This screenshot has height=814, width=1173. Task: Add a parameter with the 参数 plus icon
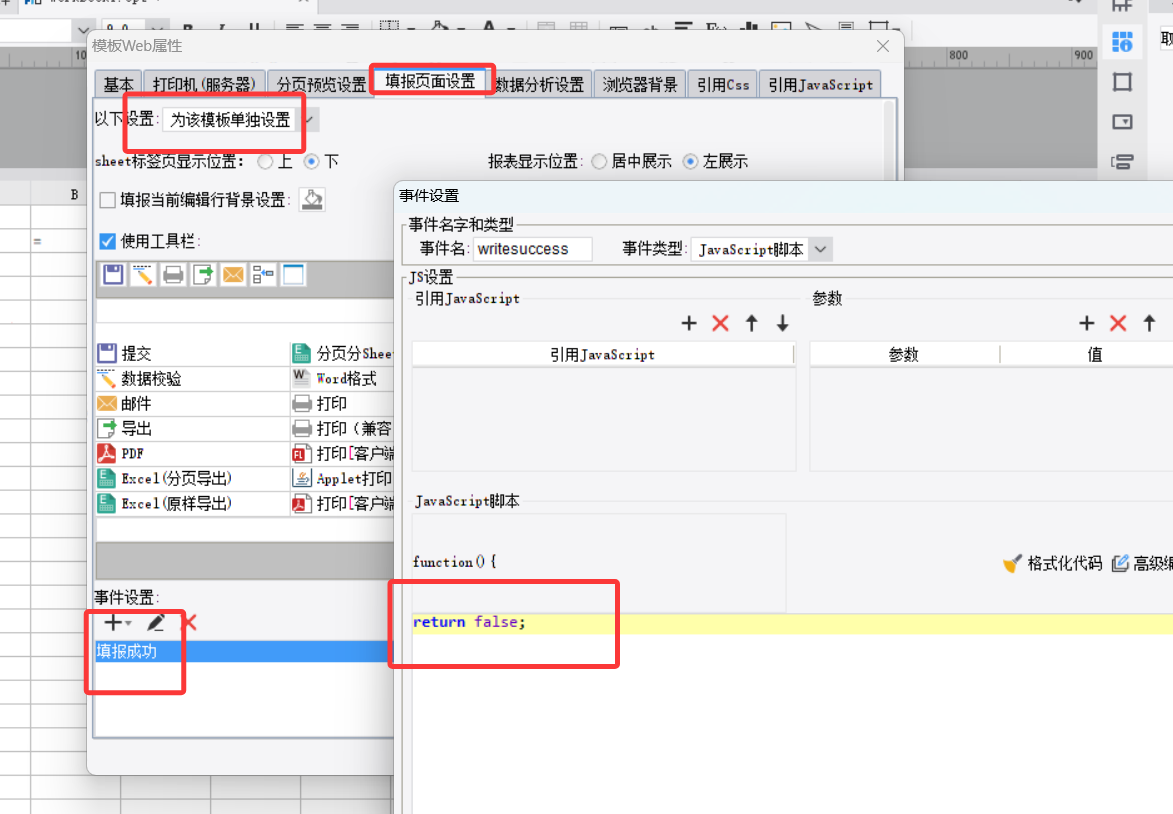[x=1087, y=323]
